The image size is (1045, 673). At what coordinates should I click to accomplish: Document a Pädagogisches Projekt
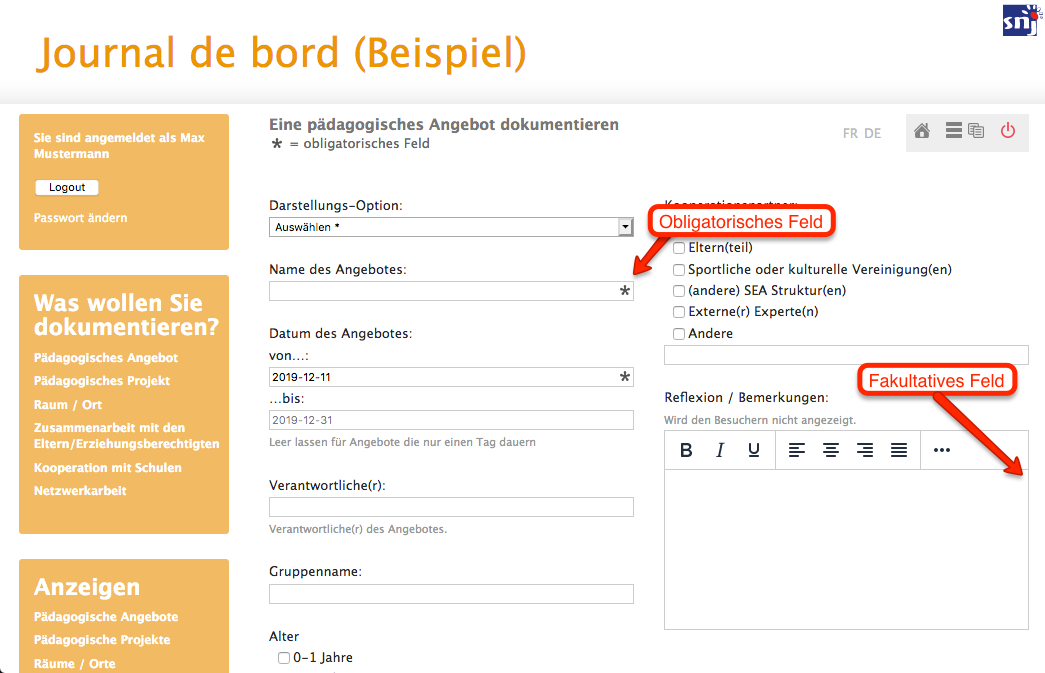pos(102,380)
